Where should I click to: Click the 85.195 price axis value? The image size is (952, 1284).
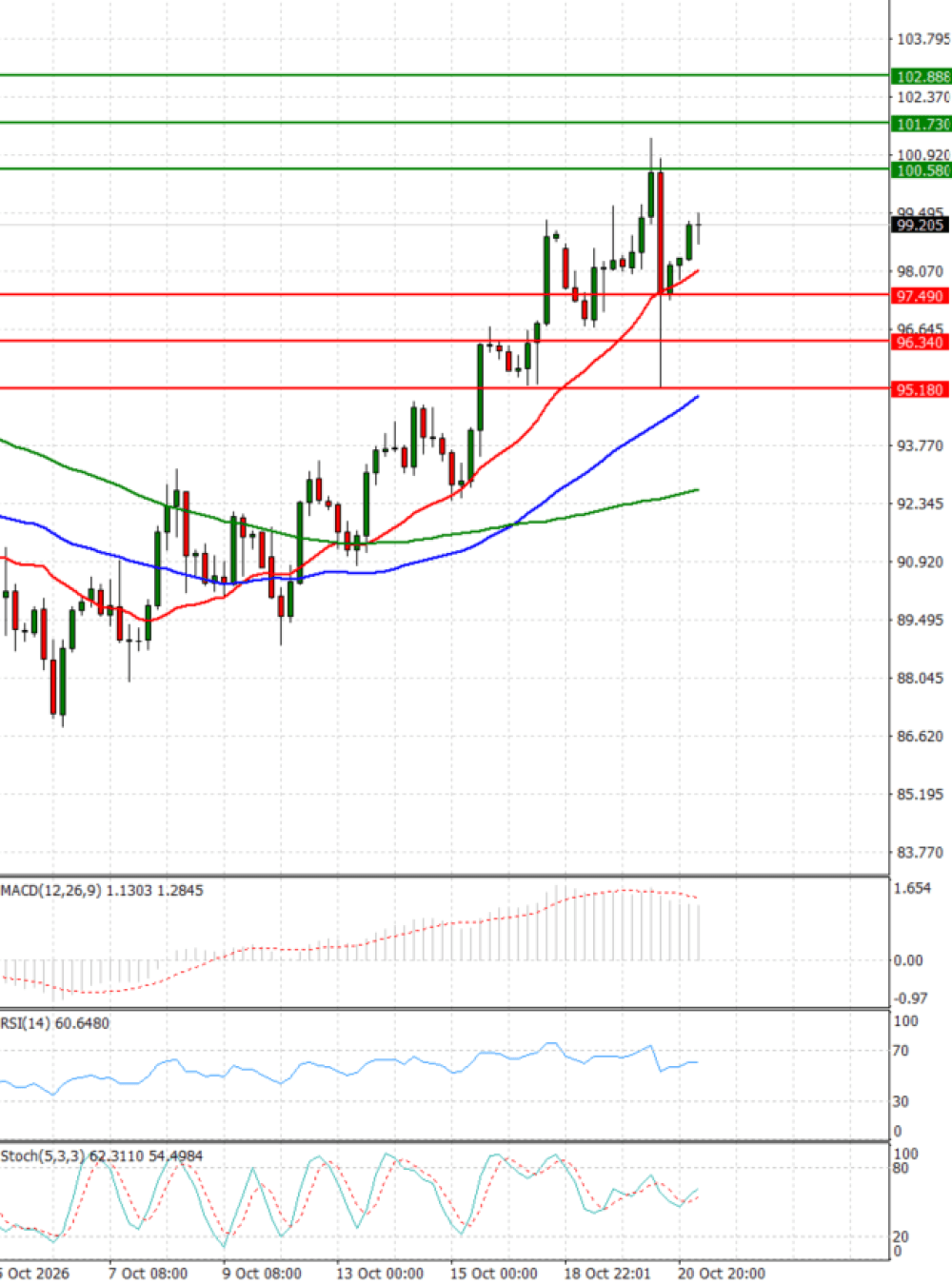(921, 794)
